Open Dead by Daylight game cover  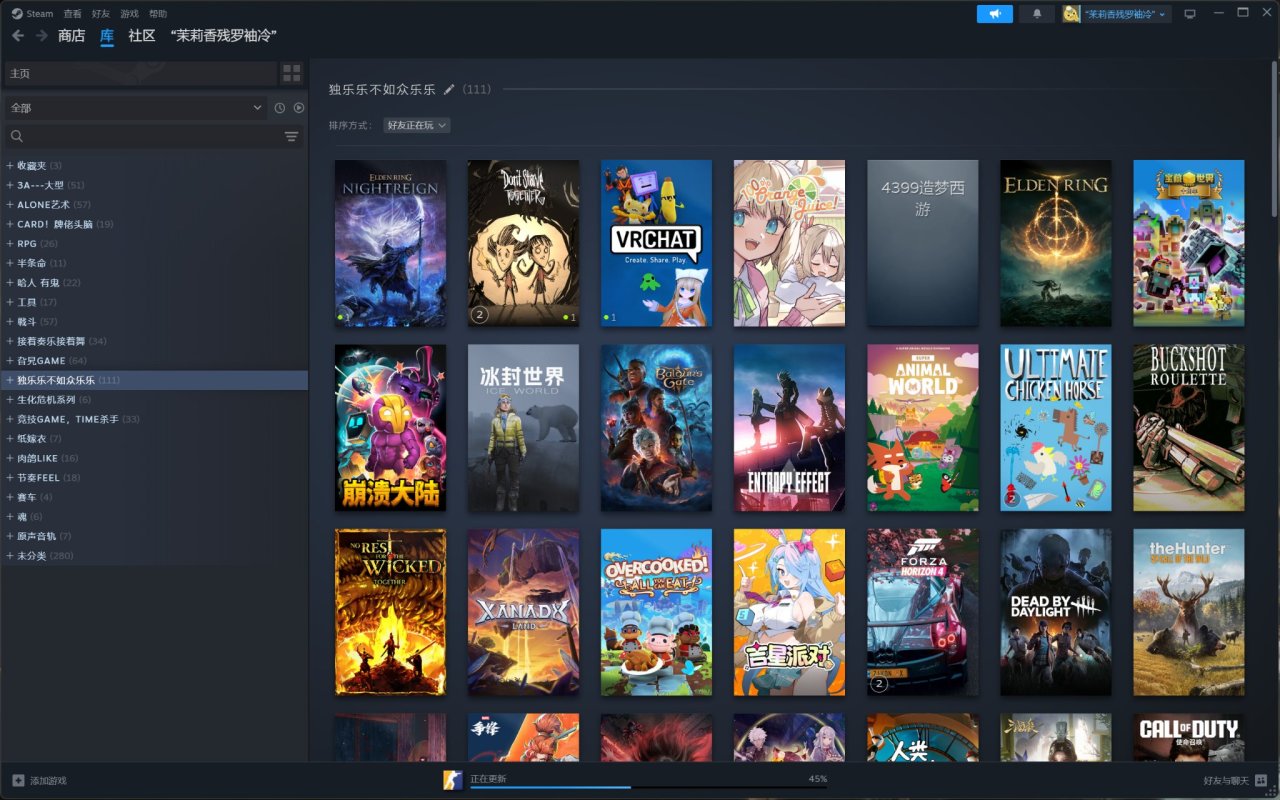point(1055,612)
